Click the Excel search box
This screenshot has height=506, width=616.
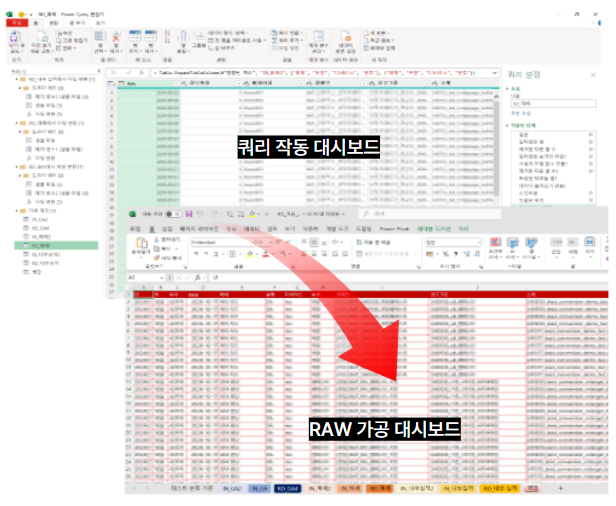(x=430, y=214)
